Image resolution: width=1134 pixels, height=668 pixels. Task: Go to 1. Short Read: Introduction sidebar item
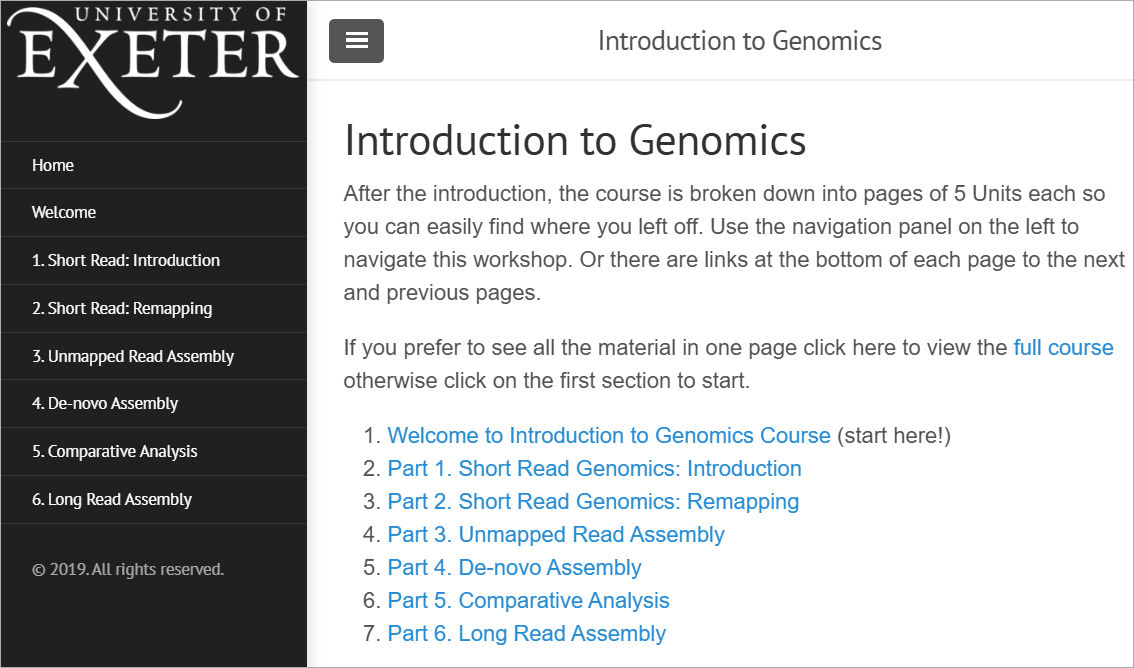[126, 260]
